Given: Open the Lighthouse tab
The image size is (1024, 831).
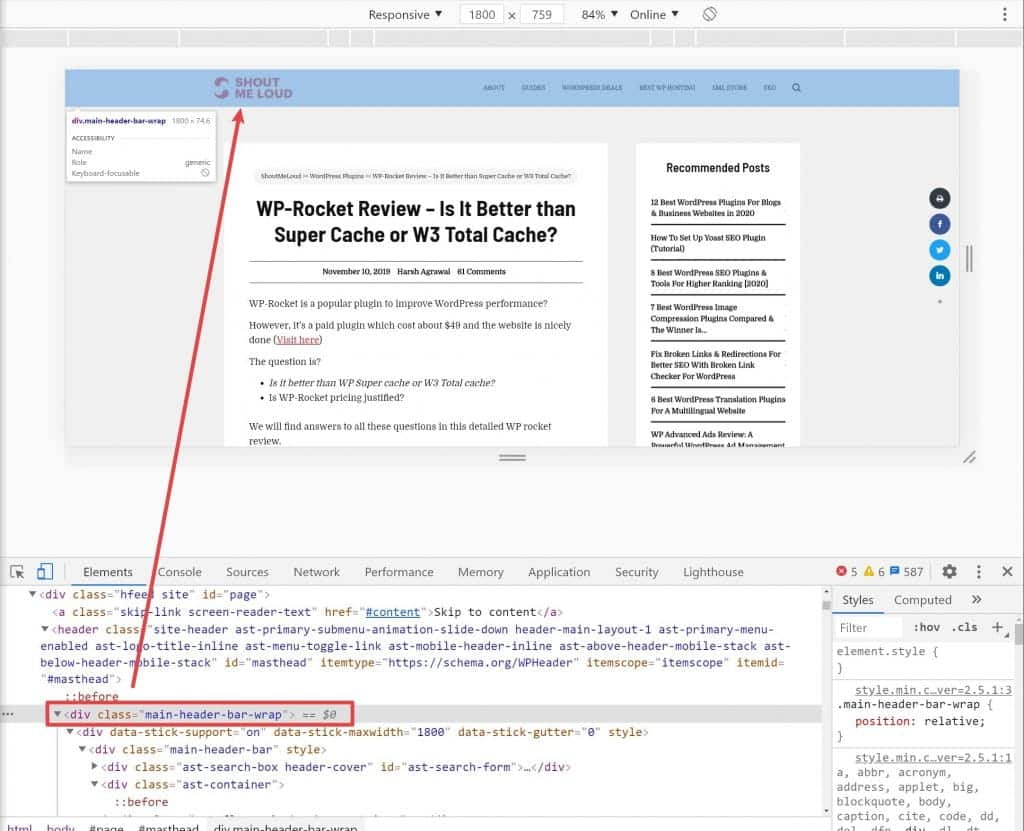Looking at the screenshot, I should click(x=713, y=572).
